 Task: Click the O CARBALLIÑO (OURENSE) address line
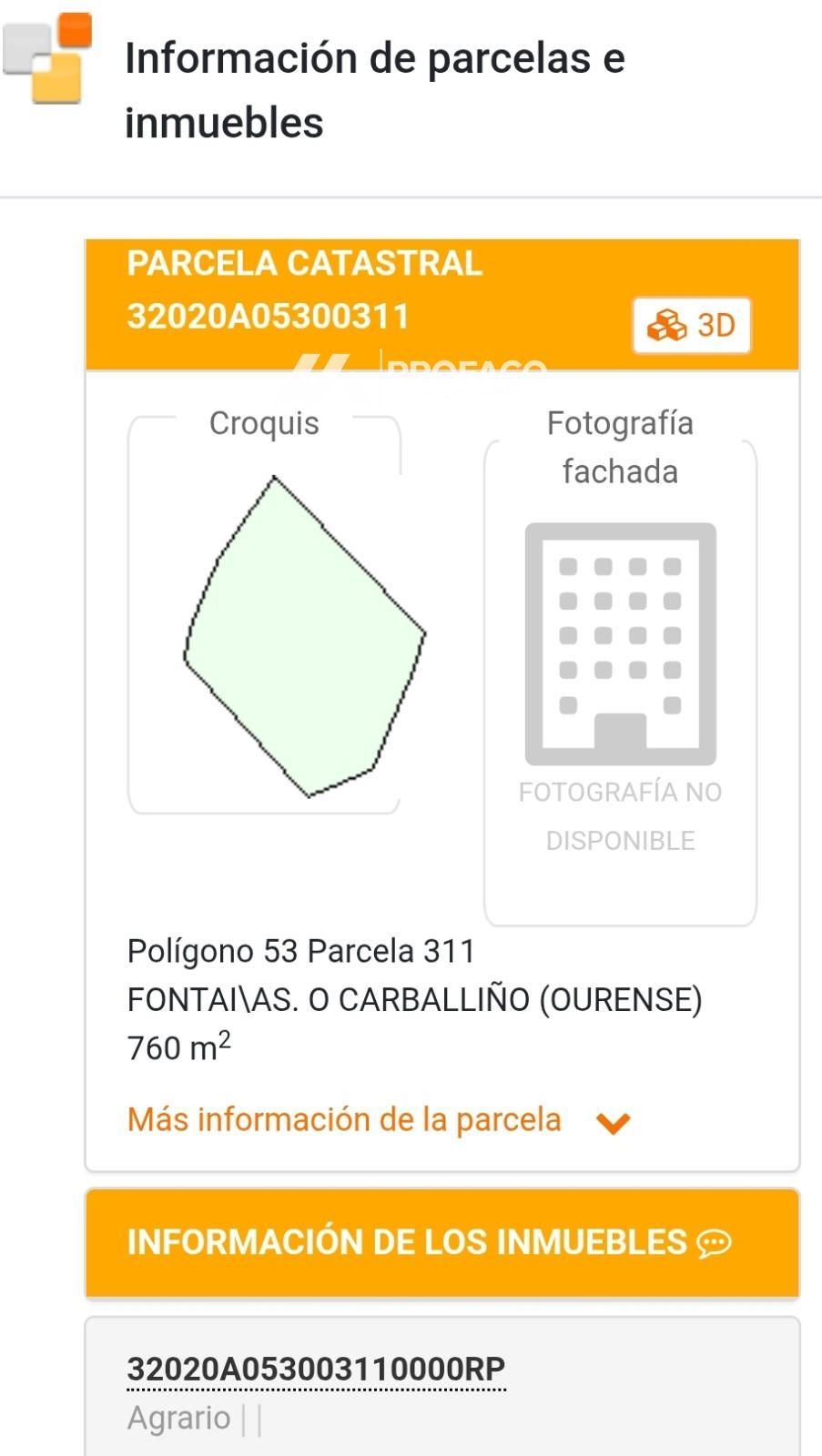click(414, 1000)
